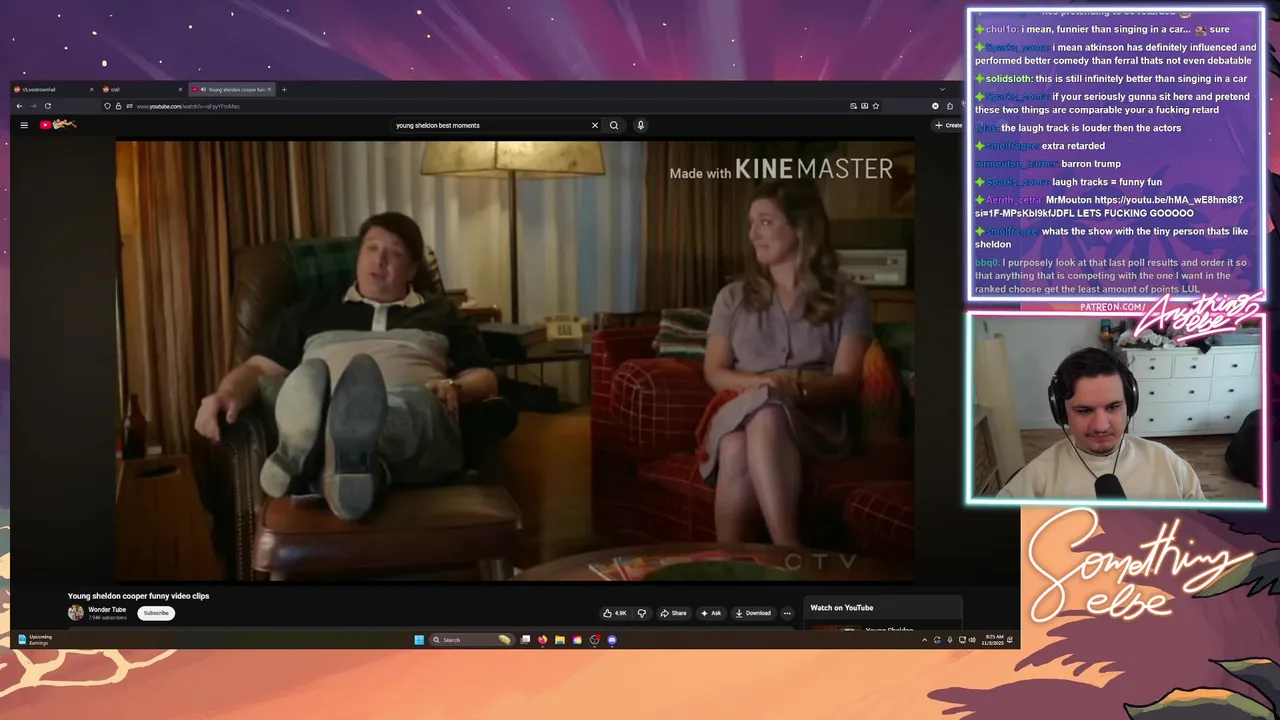Switch to the r/Livestreamfail tab
The image size is (1280, 720).
(x=53, y=89)
